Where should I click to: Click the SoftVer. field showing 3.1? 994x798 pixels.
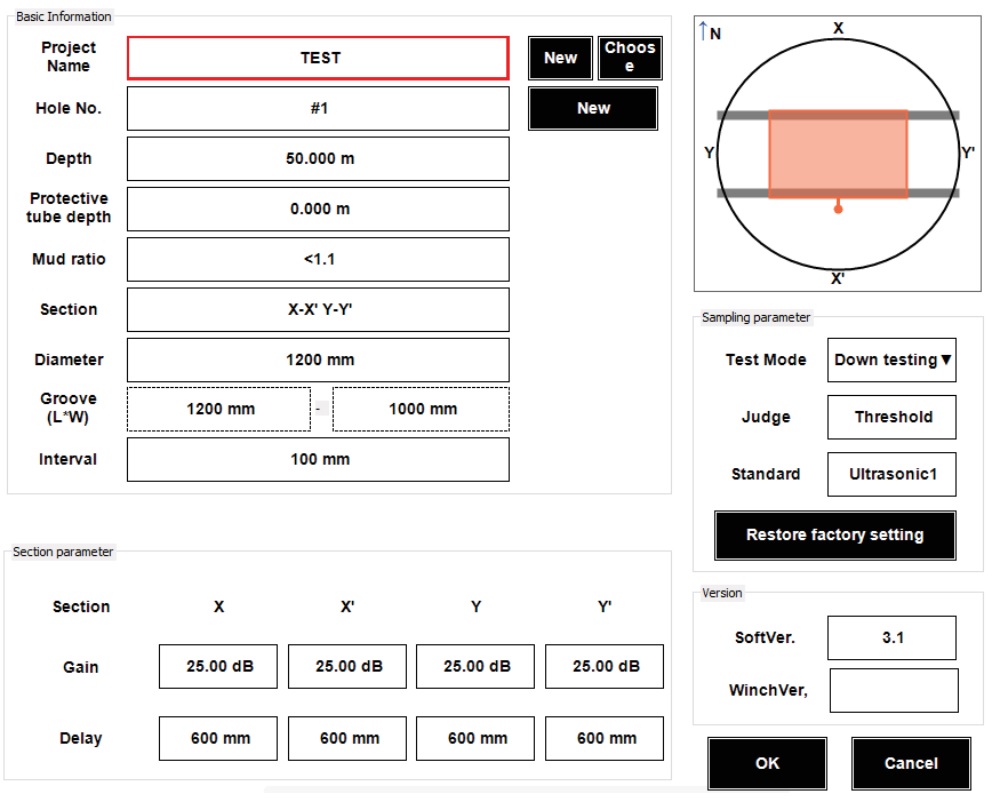pyautogui.click(x=894, y=639)
